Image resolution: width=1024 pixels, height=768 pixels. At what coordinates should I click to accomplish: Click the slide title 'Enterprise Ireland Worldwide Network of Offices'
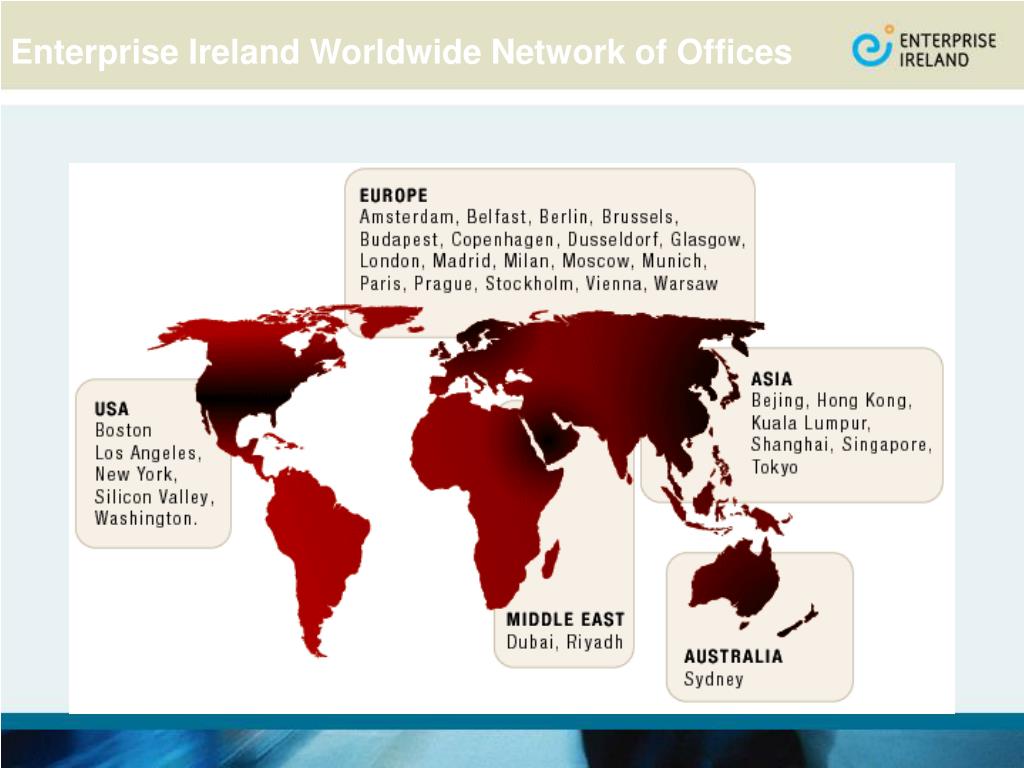[402, 52]
